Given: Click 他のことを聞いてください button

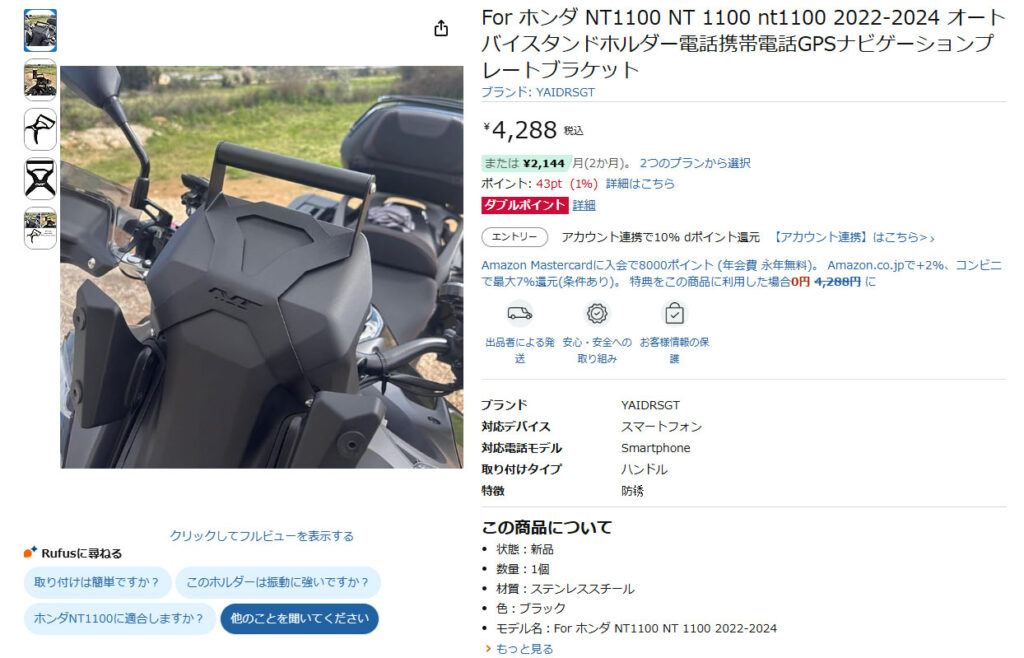Looking at the screenshot, I should 300,618.
